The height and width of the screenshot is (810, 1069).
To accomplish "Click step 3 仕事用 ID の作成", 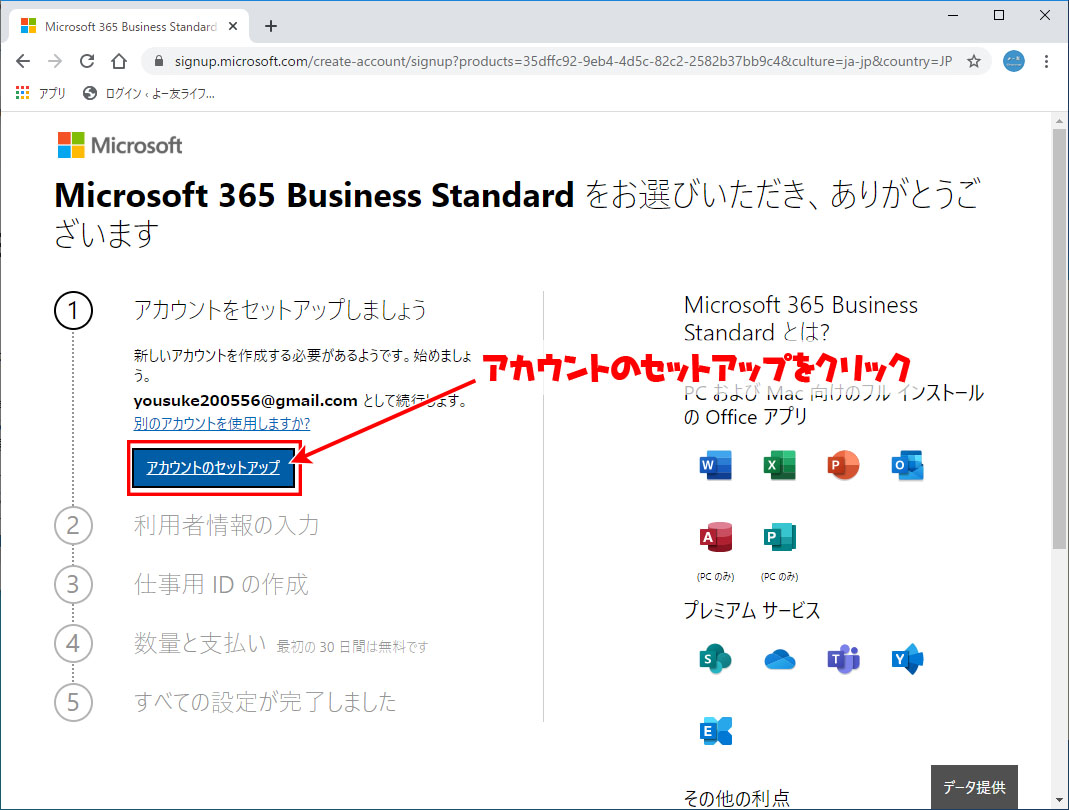I will coord(221,584).
